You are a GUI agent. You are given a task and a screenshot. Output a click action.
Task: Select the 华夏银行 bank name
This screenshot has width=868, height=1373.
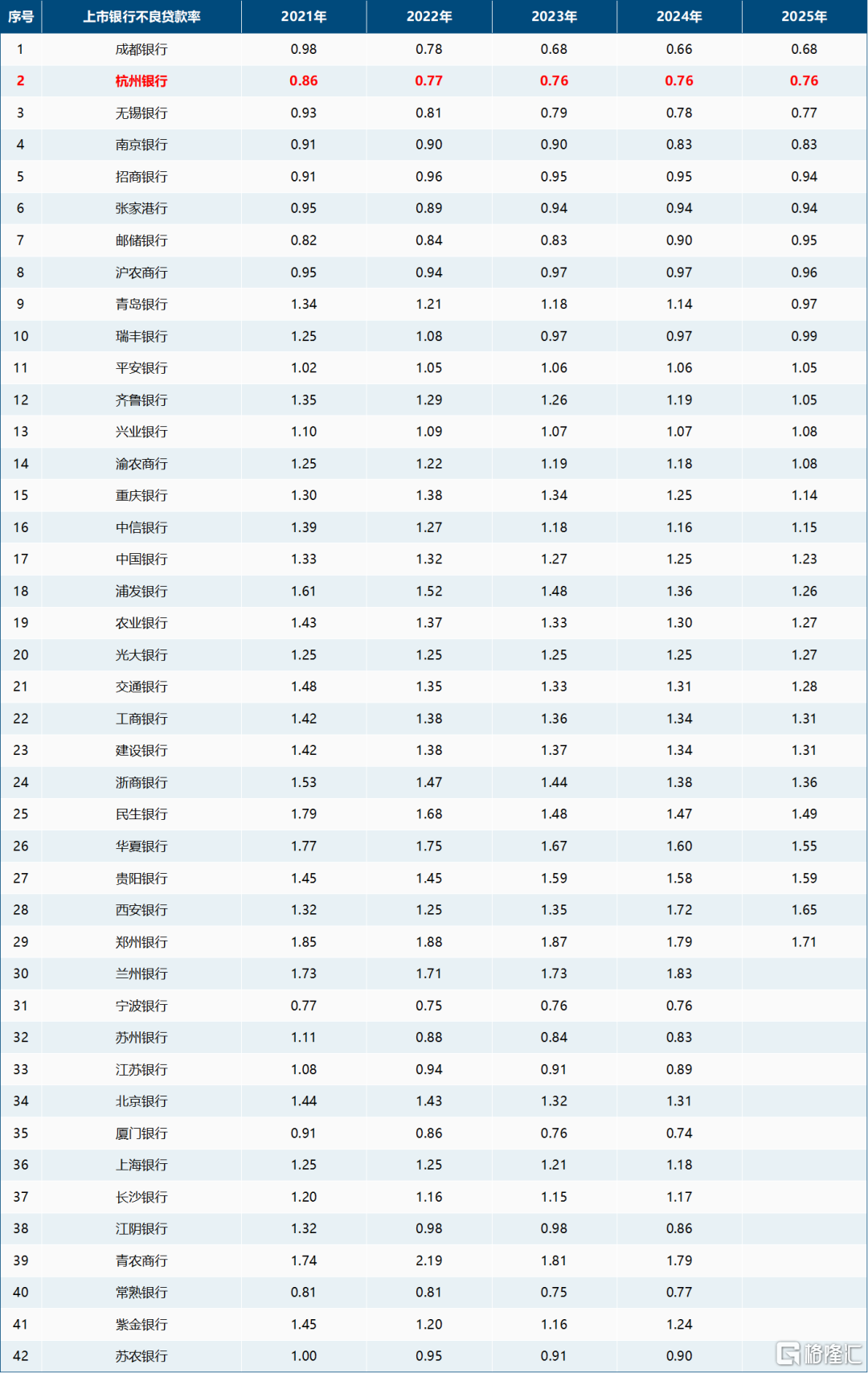click(141, 846)
